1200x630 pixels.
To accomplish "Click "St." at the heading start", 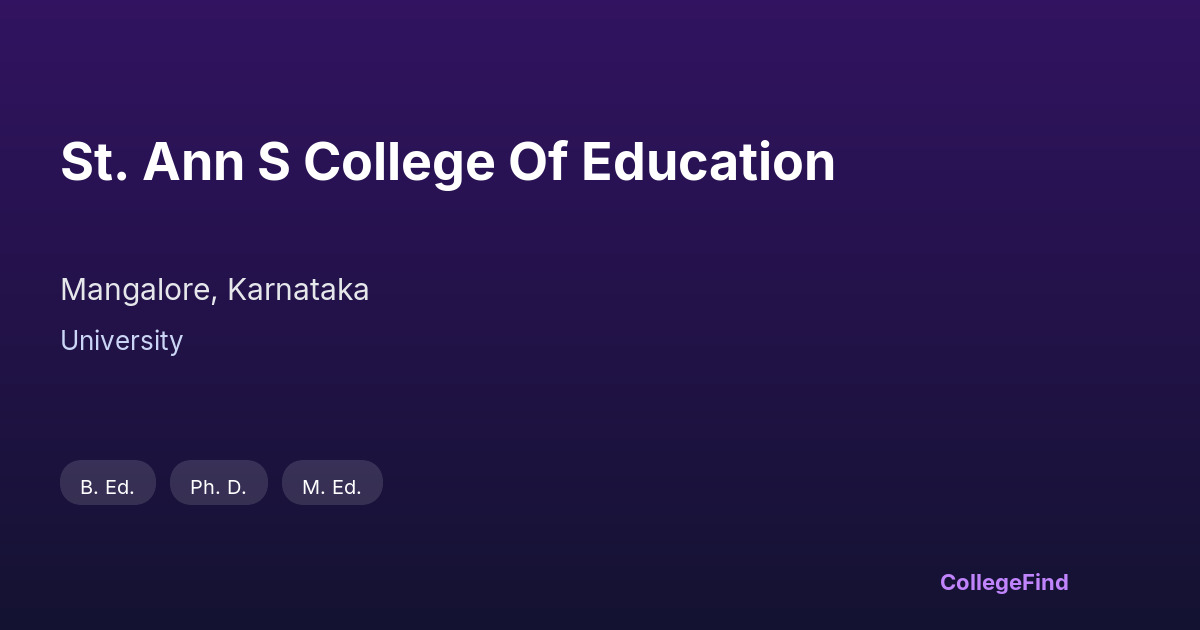I will pos(94,162).
